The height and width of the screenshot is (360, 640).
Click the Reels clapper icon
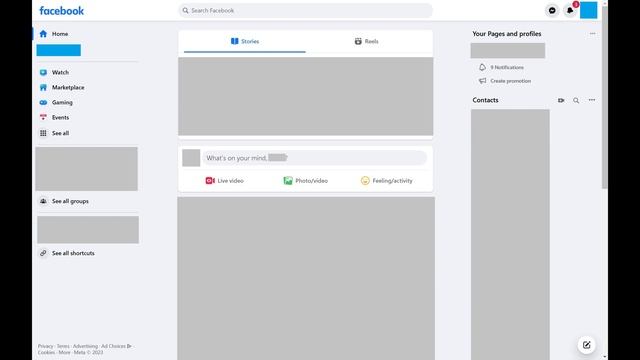pos(358,41)
